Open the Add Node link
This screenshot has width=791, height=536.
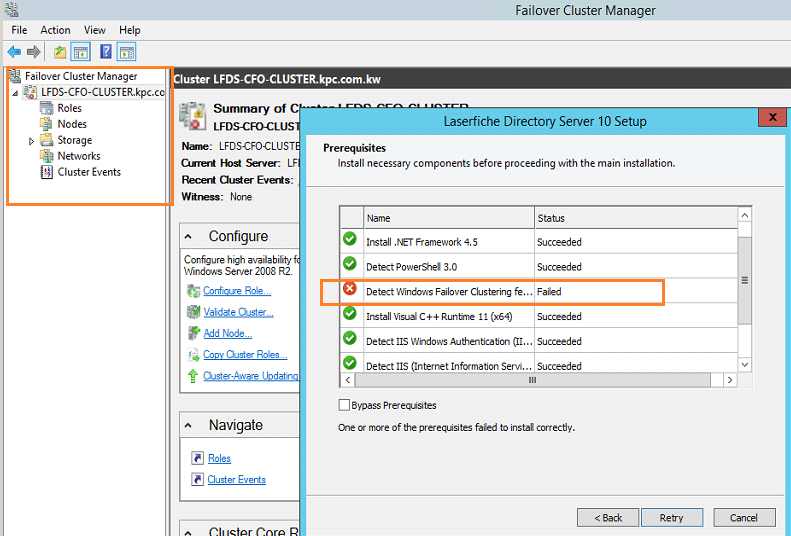pos(228,333)
